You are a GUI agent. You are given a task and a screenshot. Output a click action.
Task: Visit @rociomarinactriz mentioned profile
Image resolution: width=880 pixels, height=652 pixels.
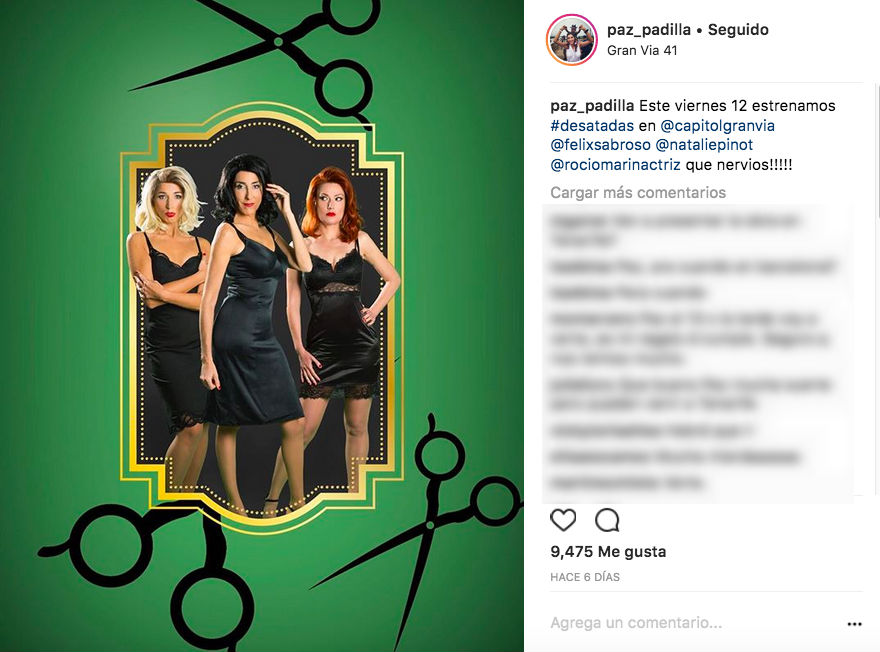(615, 165)
